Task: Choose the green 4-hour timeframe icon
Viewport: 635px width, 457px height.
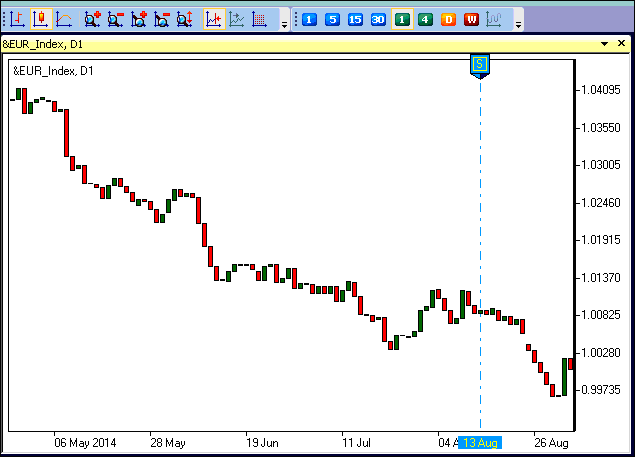Action: [x=425, y=19]
